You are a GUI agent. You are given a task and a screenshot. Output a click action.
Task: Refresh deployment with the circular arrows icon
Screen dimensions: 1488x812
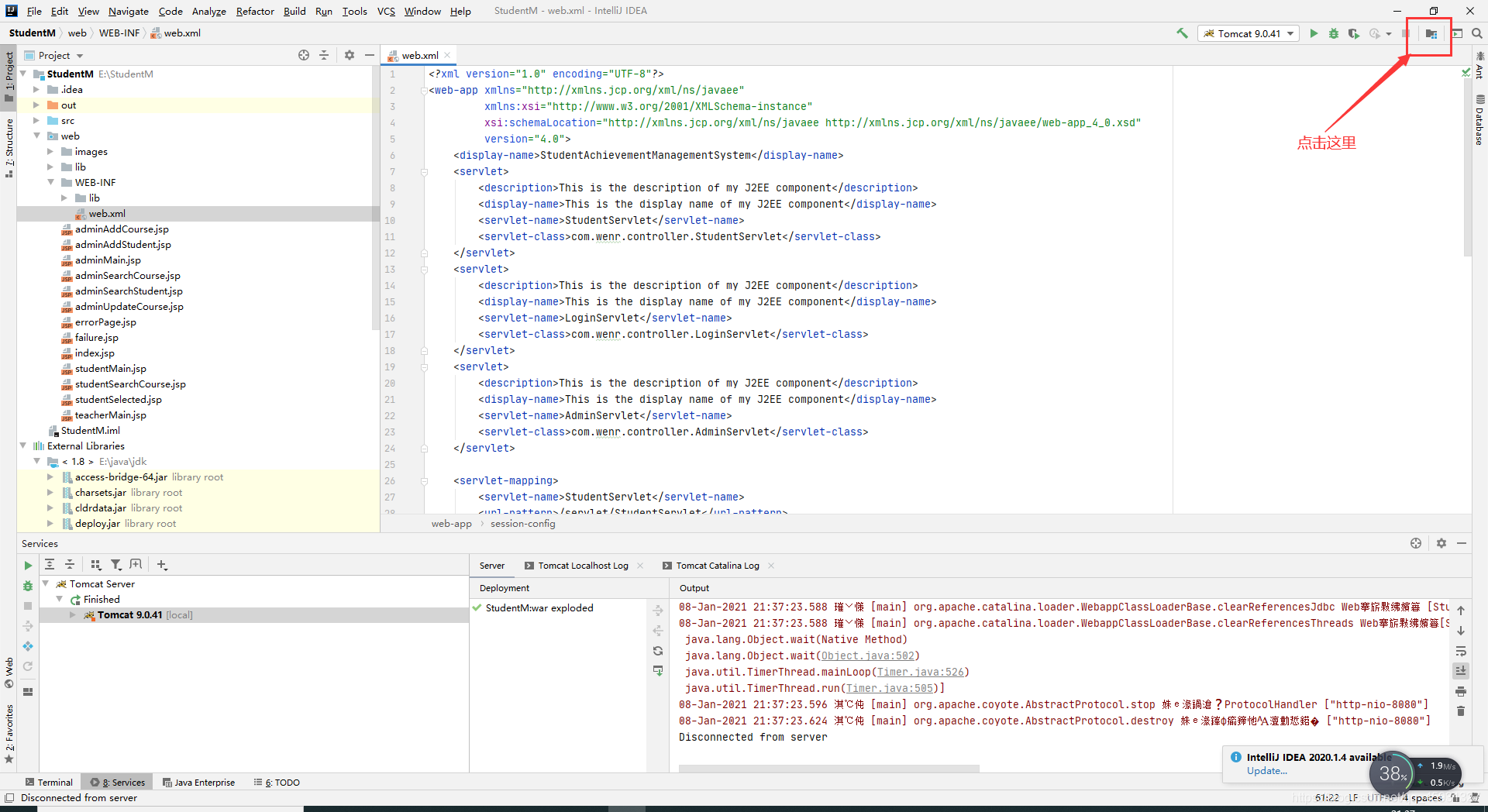point(658,651)
